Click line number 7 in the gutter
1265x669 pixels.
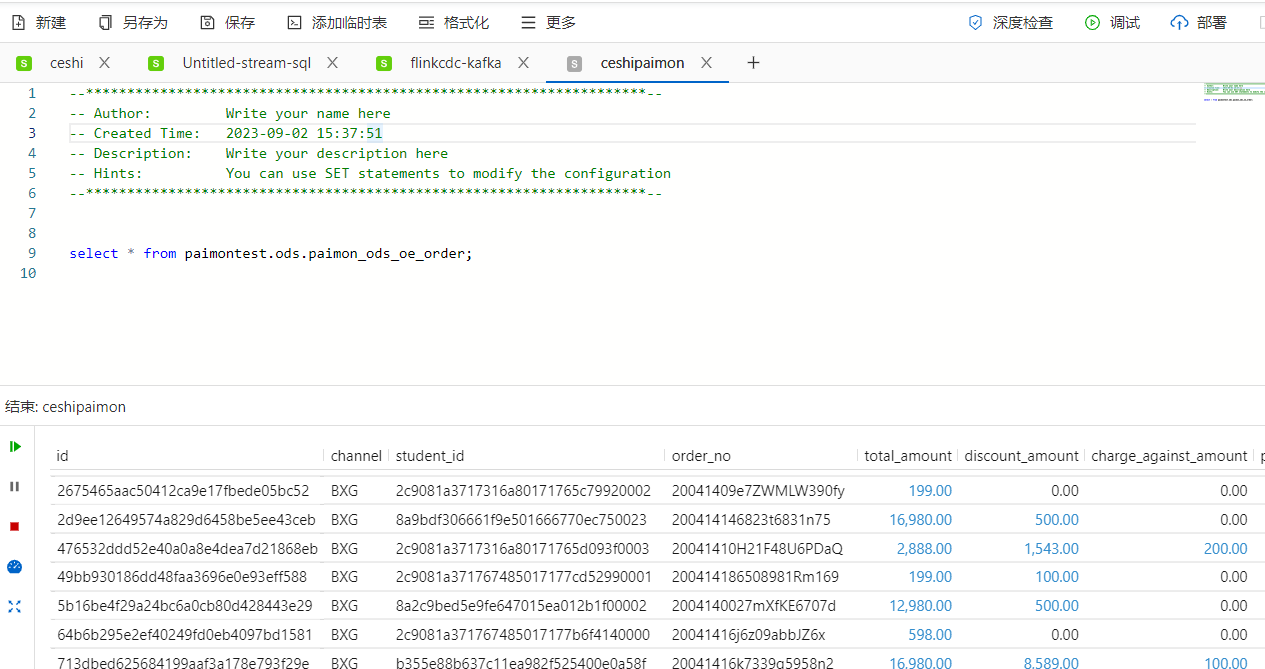click(x=32, y=213)
